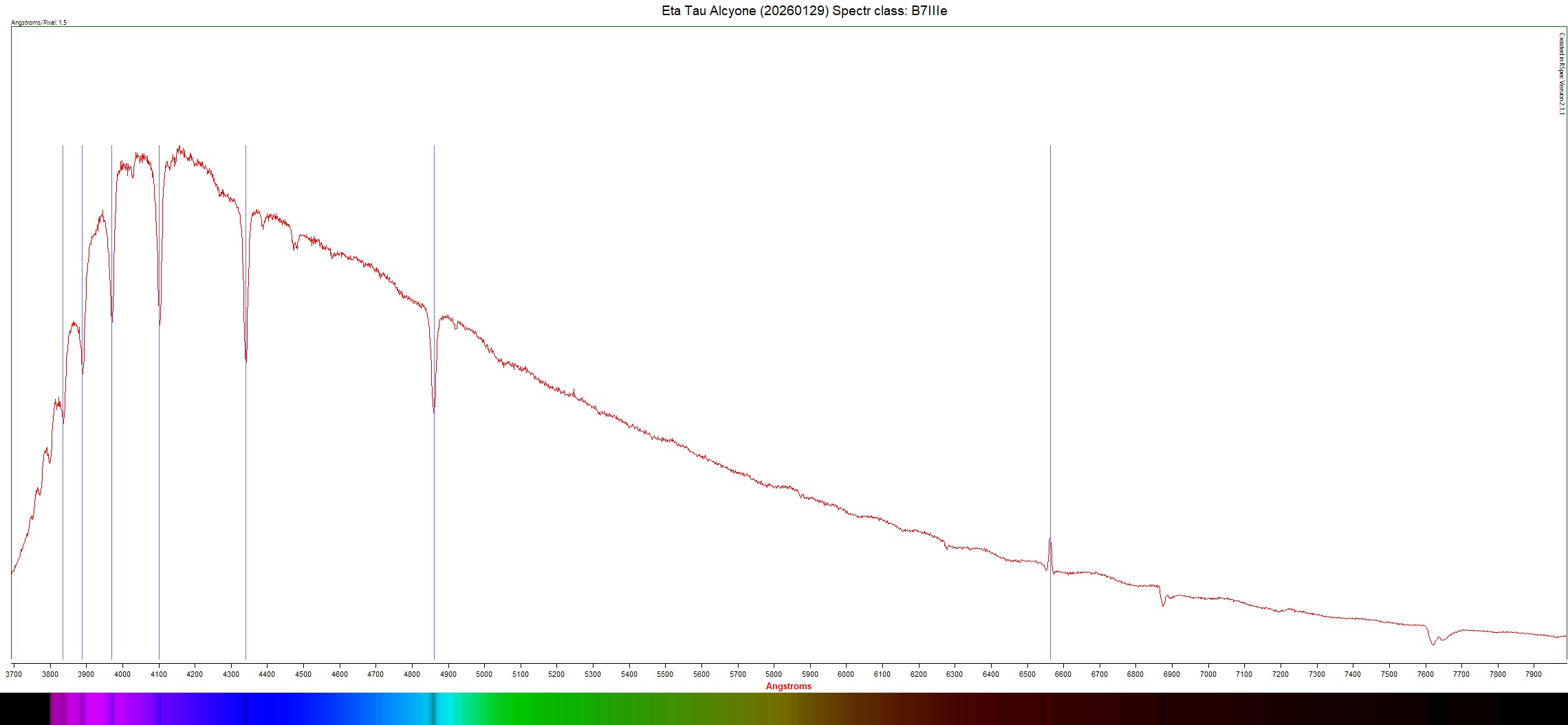This screenshot has width=1568, height=725.
Task: Click the 'Created in RSpec' vertical watermark text
Action: pyautogui.click(x=1561, y=74)
